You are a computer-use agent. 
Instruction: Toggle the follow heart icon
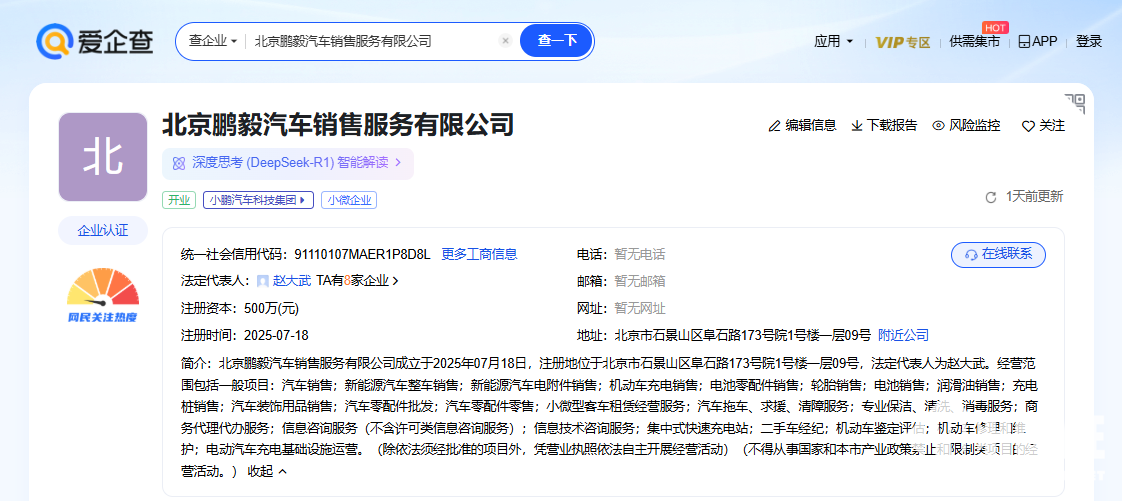click(1027, 126)
